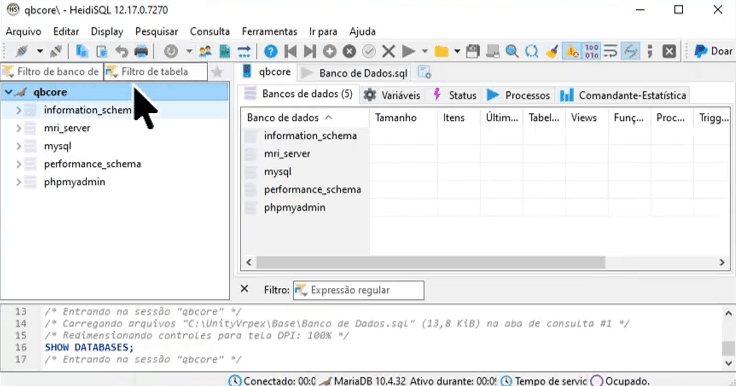Open the Ajuda menu

(x=362, y=31)
